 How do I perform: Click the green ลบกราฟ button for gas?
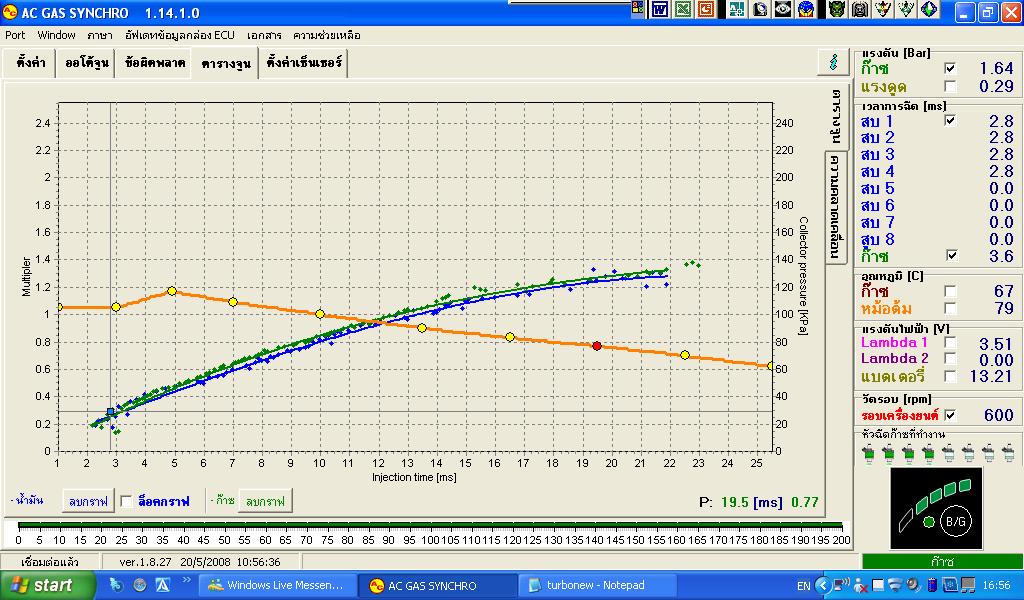(x=265, y=500)
